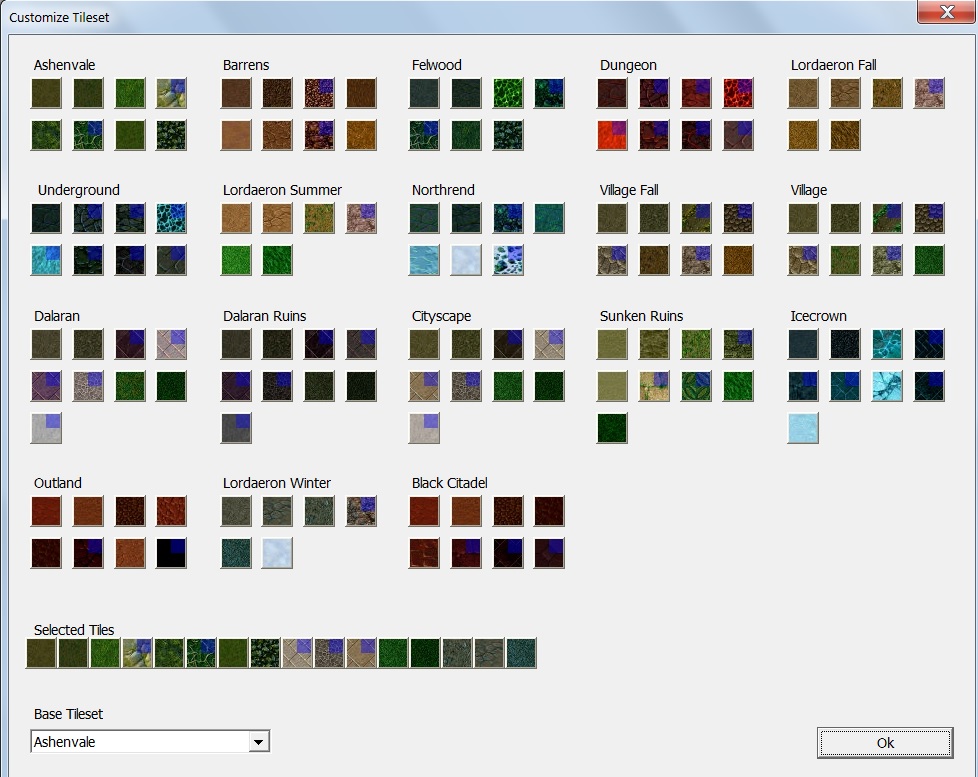Pick the light desert tile starting Barrens' second row
The width and height of the screenshot is (978, 777).
236,135
